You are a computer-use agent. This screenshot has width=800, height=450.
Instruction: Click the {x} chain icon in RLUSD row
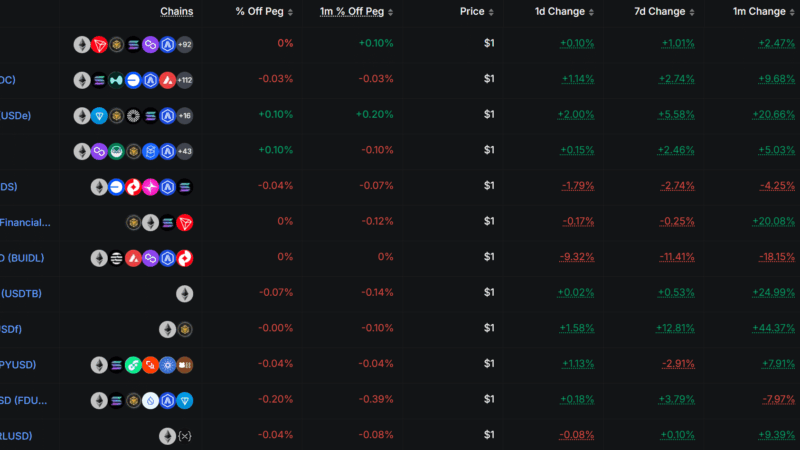tap(184, 436)
